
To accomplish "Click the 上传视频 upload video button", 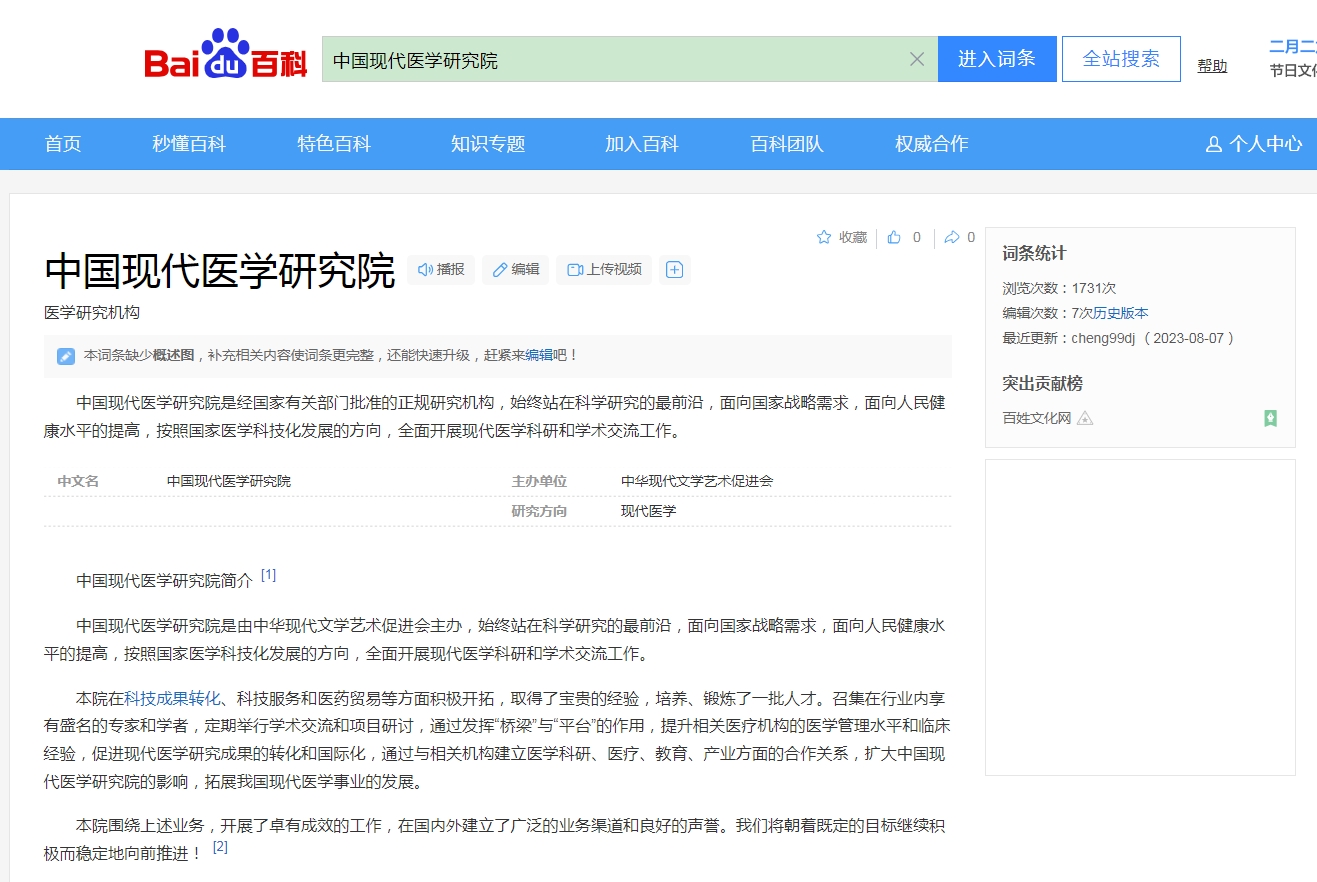I will (604, 269).
